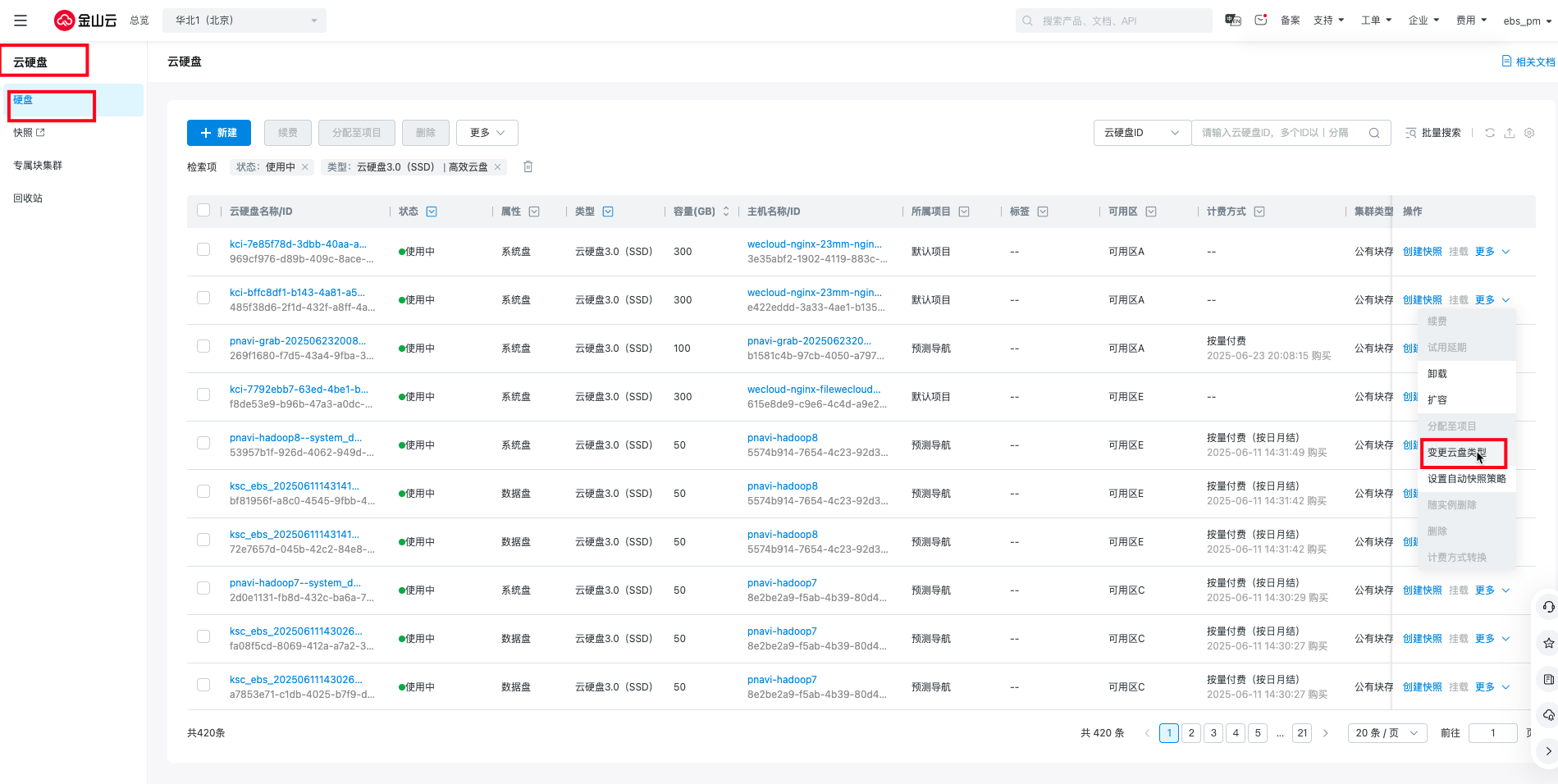Click the star favorites floating icon
The image size is (1558, 784).
click(1548, 643)
